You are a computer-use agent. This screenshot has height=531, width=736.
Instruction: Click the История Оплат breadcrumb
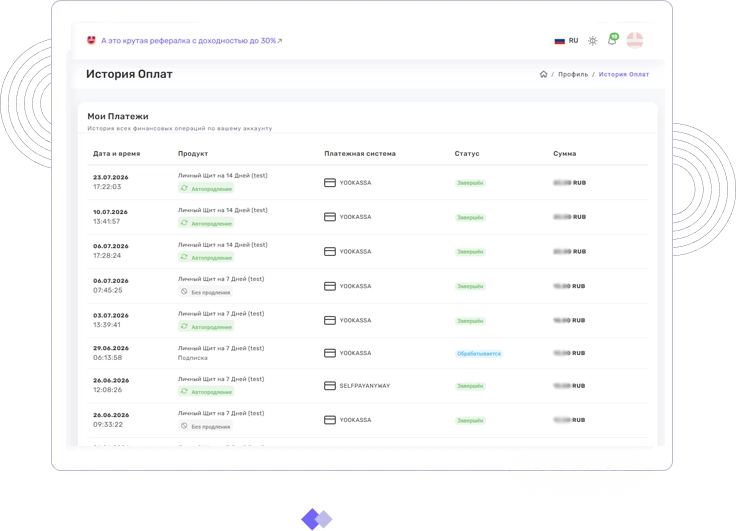624,74
